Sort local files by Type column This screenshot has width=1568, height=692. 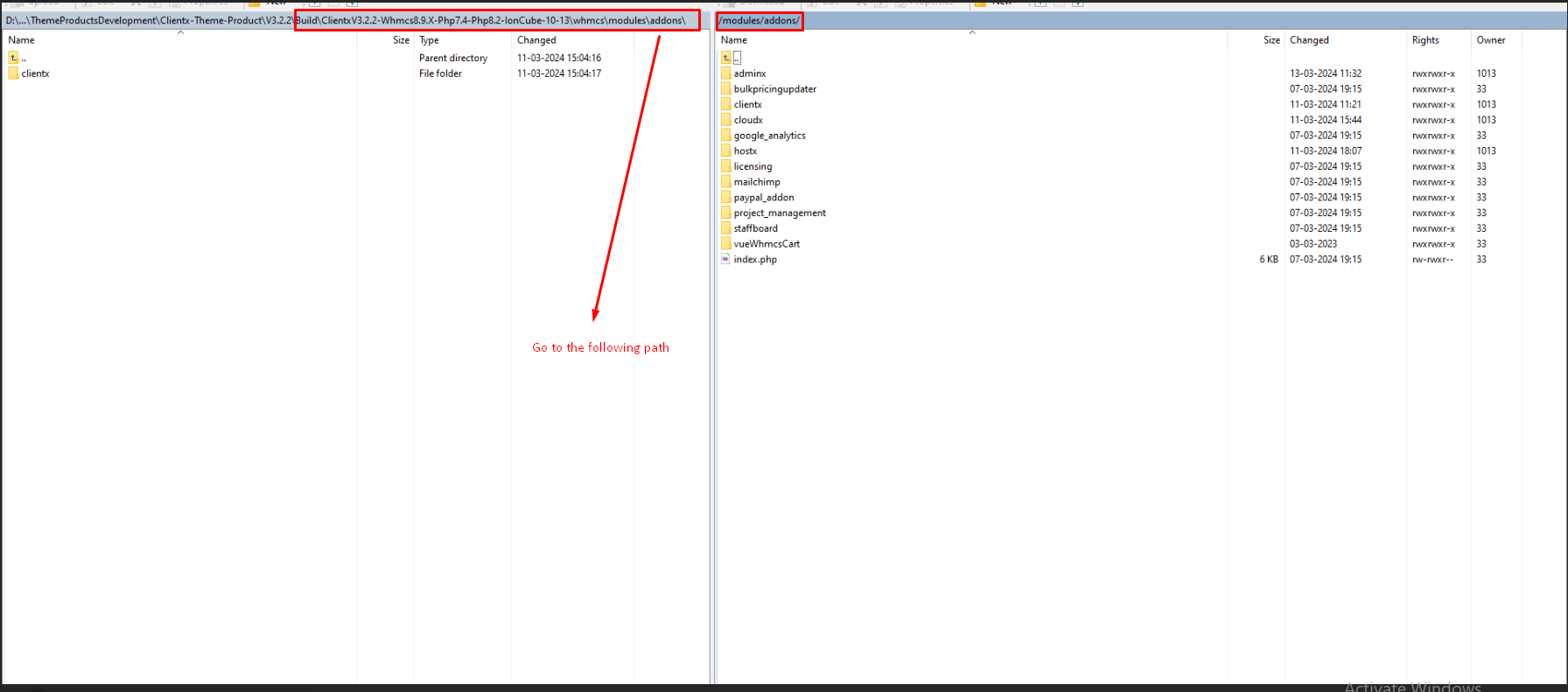click(x=429, y=40)
